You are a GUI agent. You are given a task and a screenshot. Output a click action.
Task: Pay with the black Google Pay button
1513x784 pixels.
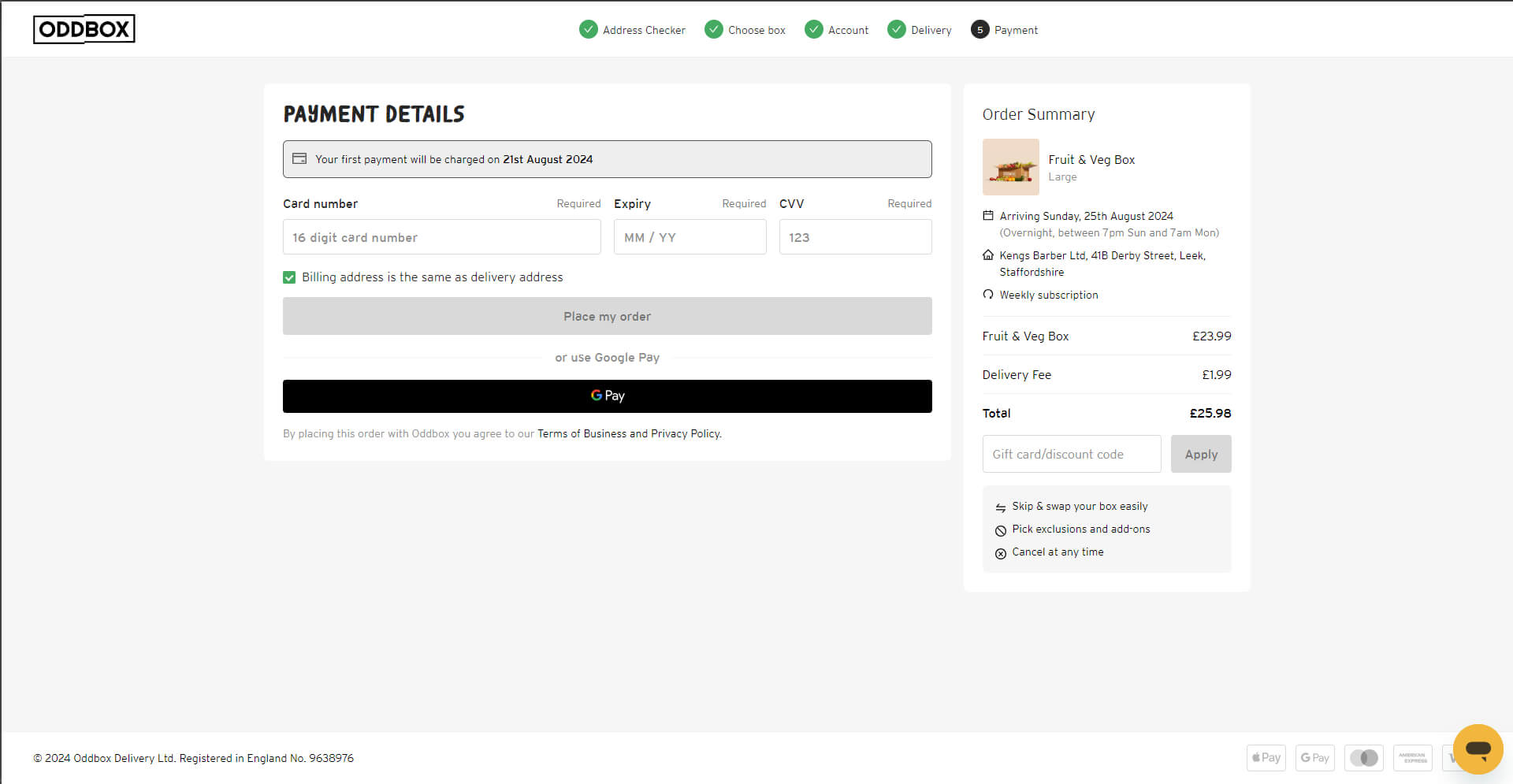tap(608, 396)
